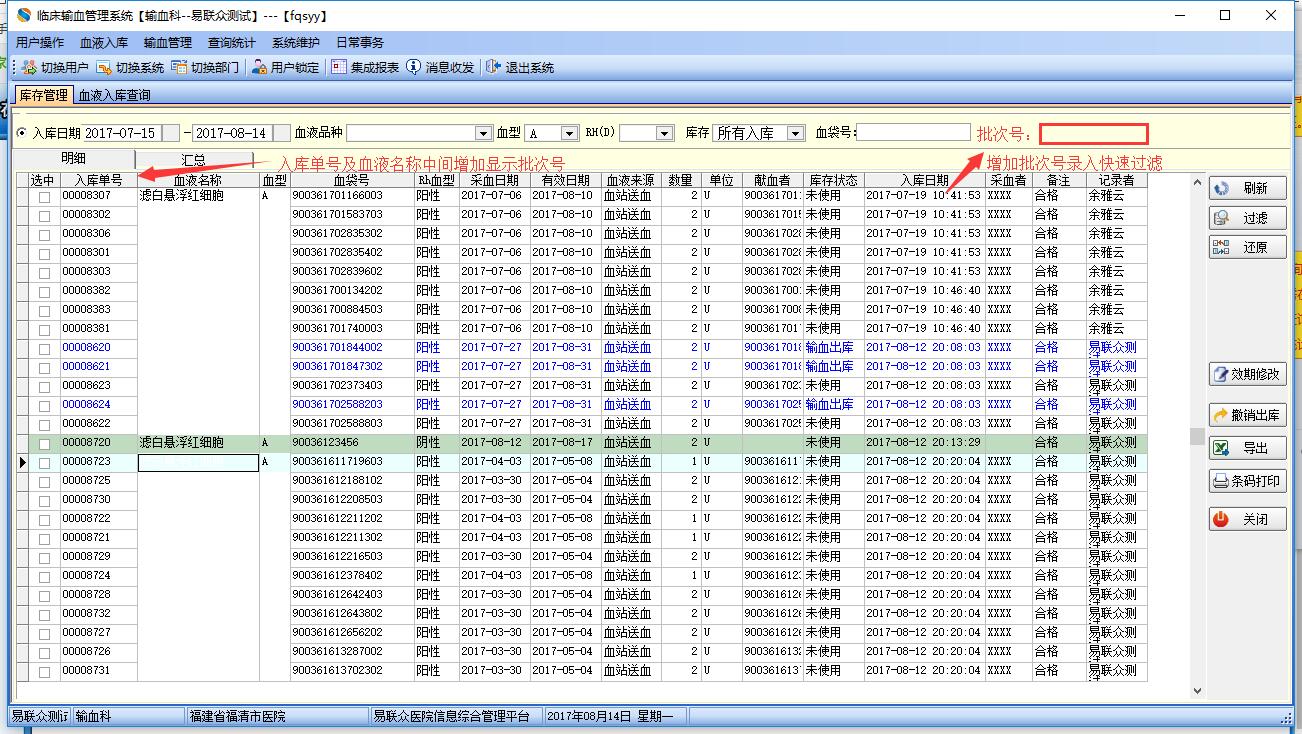Screen dimensions: 1302x734
Task: Expand the 血液品种 combo box
Action: click(x=482, y=133)
